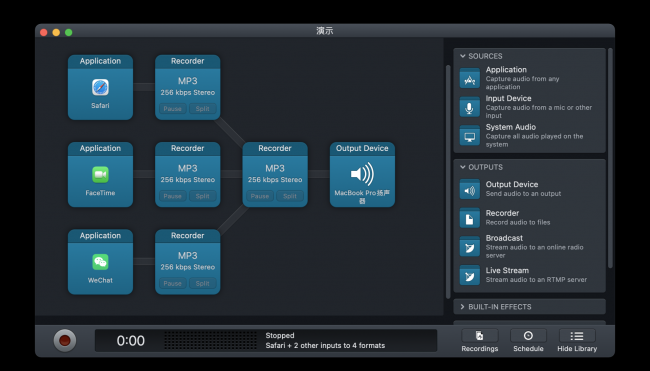Click the Safari icon in Application block
Screen dimensions: 650x371
pos(100,87)
